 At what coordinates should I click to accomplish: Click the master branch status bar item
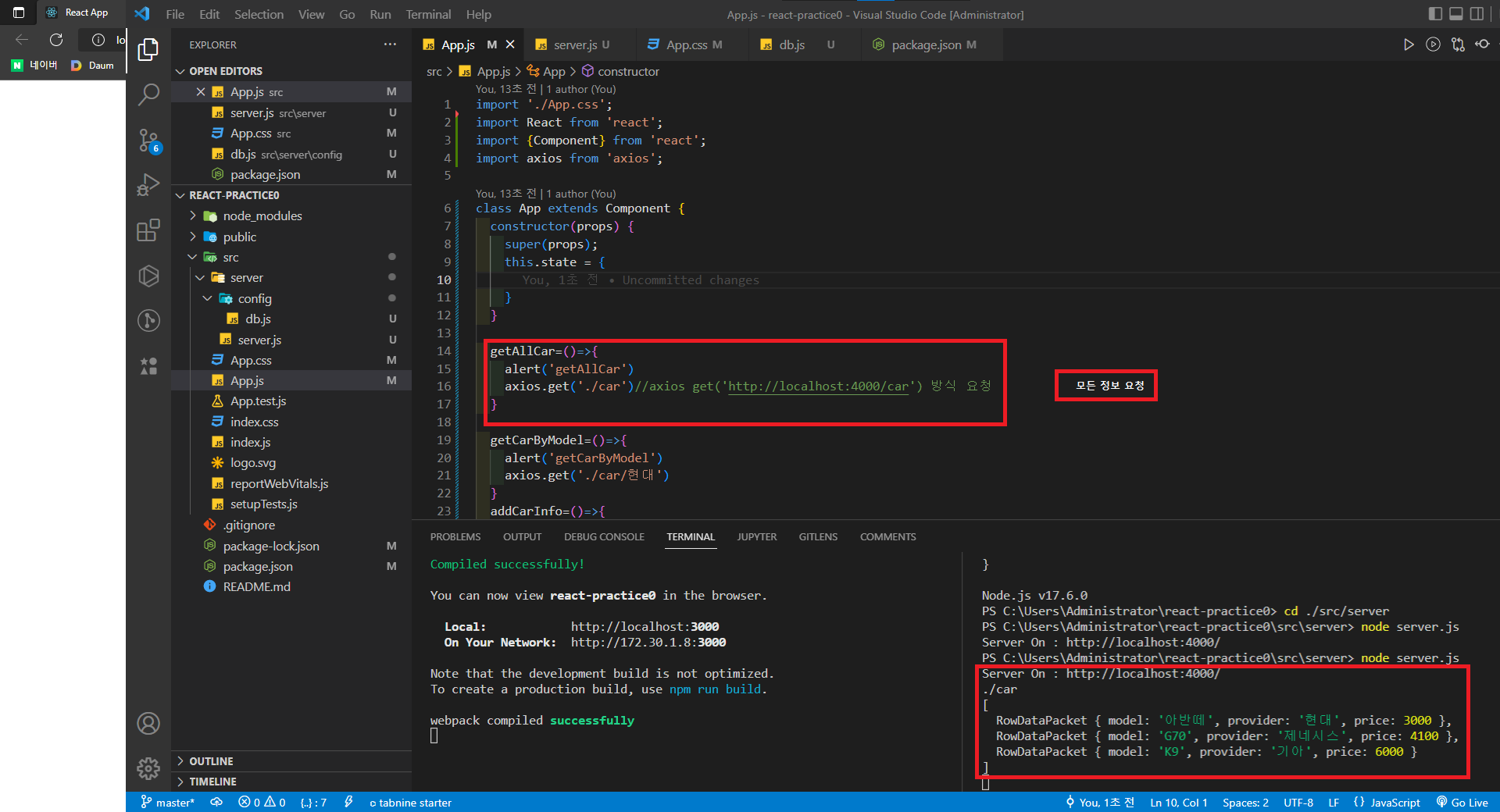167,803
